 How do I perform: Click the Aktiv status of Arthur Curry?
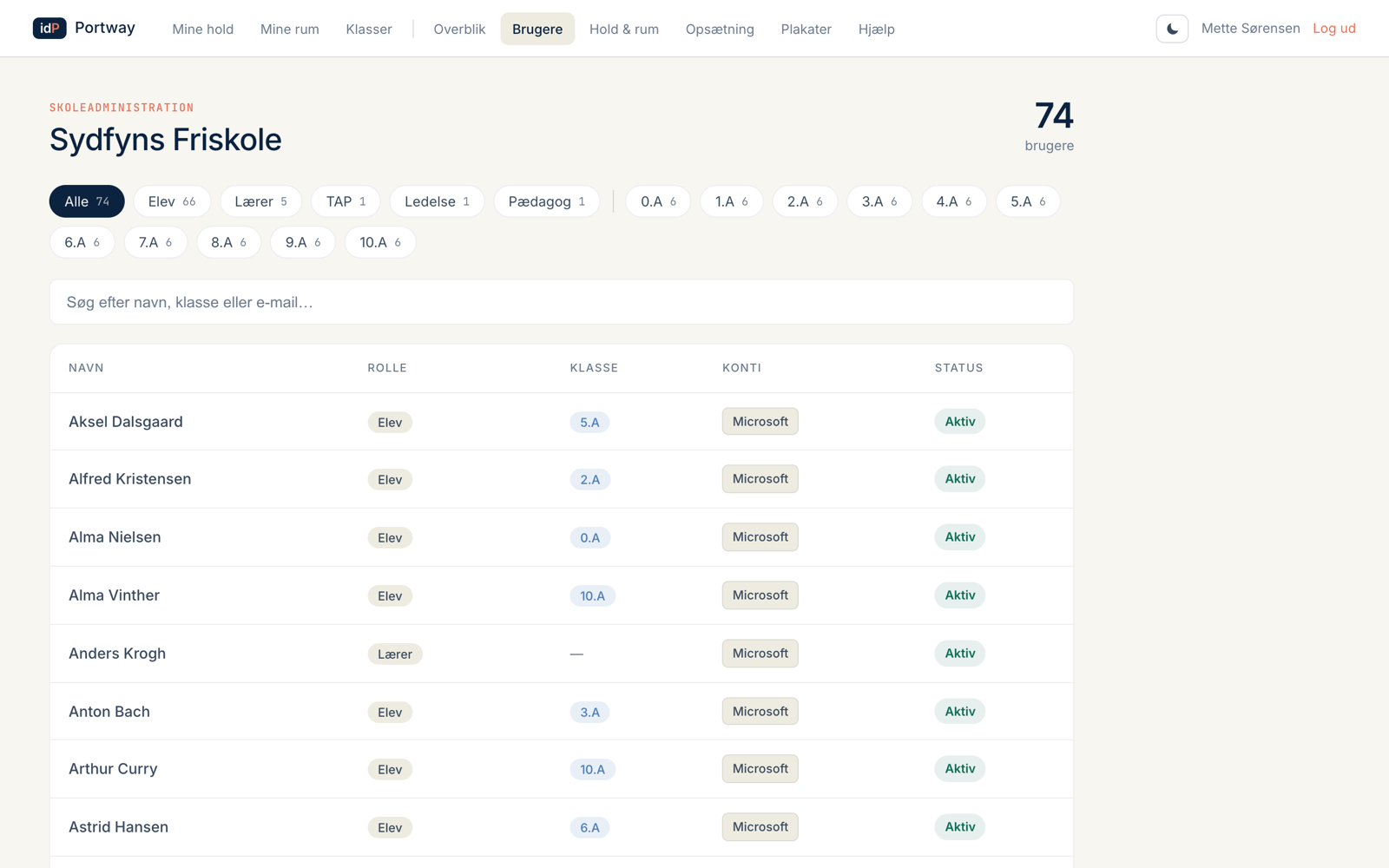(x=960, y=769)
